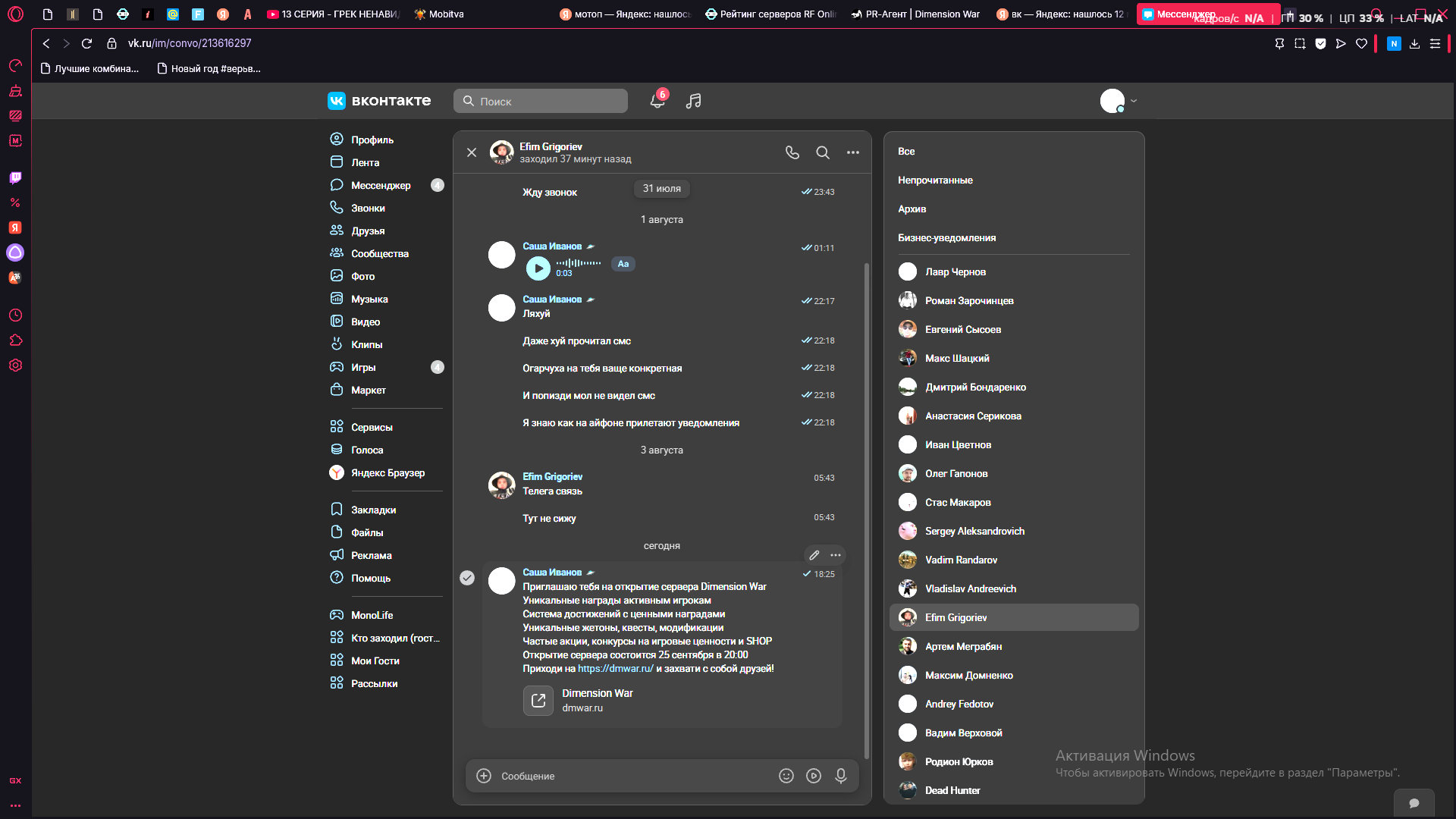Start a voice call with Efim Grigoriev
This screenshot has width=1456, height=819.
pos(792,152)
